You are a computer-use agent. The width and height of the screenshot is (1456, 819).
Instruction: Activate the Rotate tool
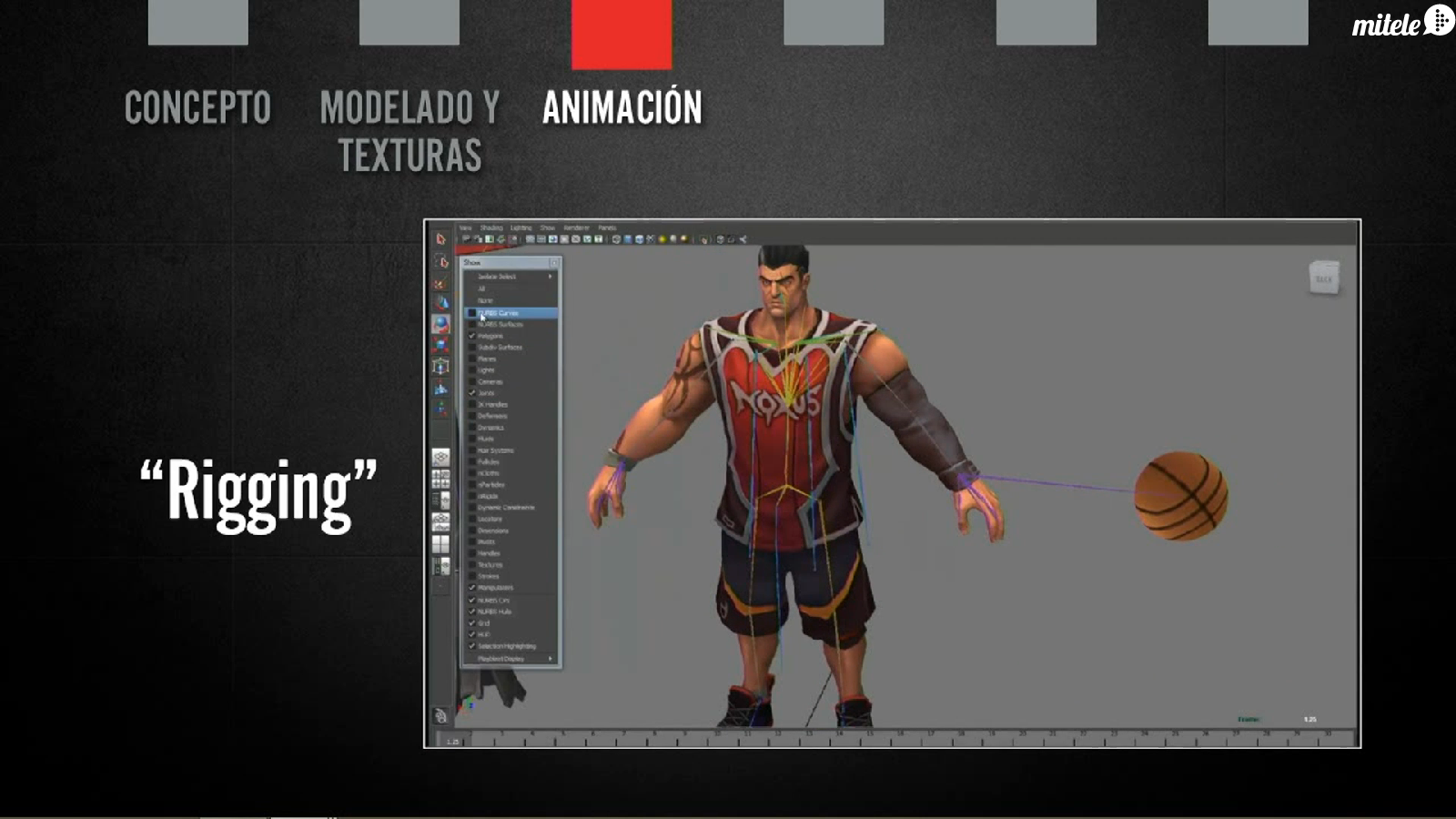(440, 324)
